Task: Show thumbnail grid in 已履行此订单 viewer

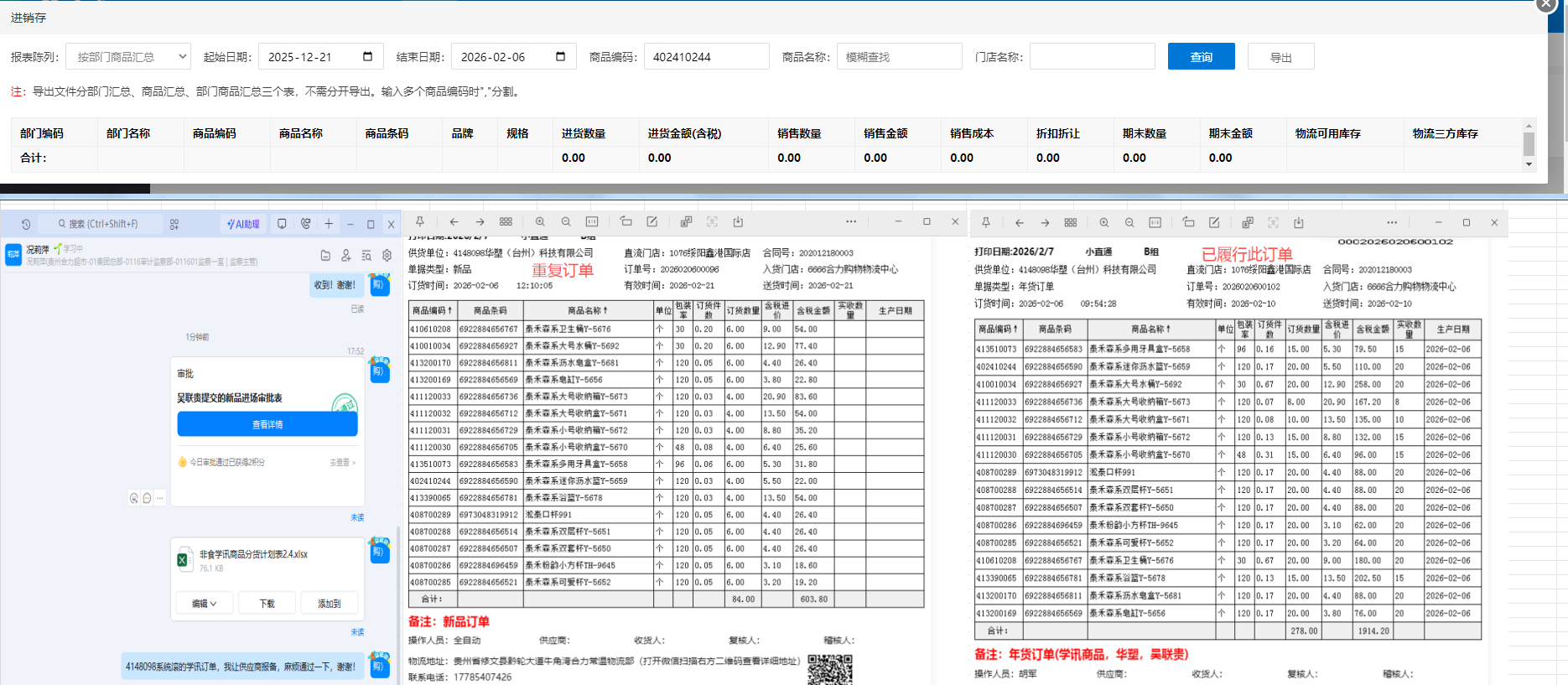Action: tap(1071, 223)
